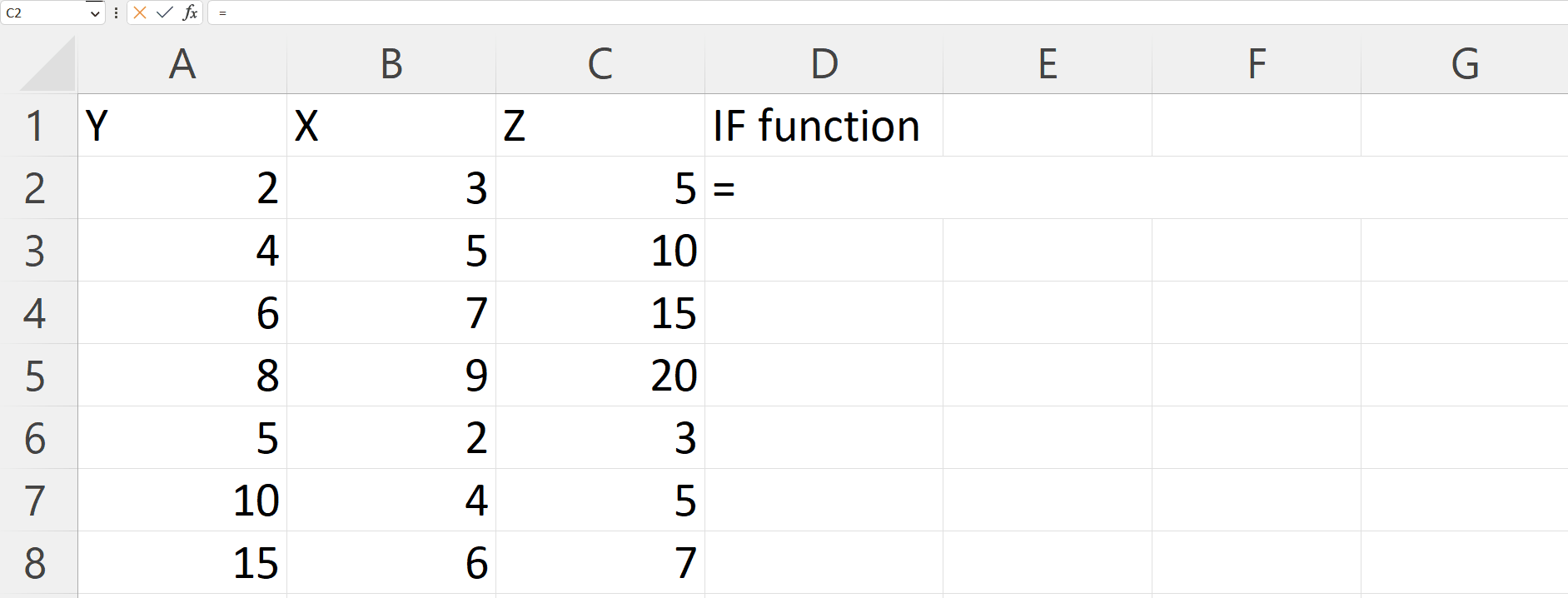1568x598 pixels.
Task: Select column D header
Action: [x=824, y=64]
